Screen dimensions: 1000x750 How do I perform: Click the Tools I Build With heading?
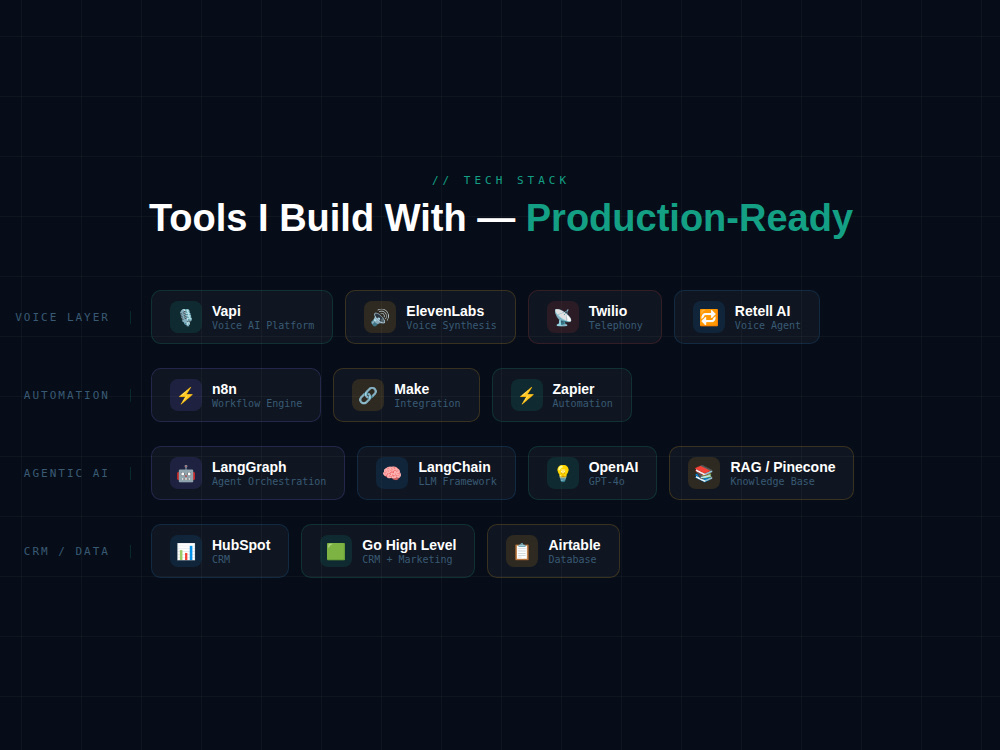pyautogui.click(x=307, y=218)
